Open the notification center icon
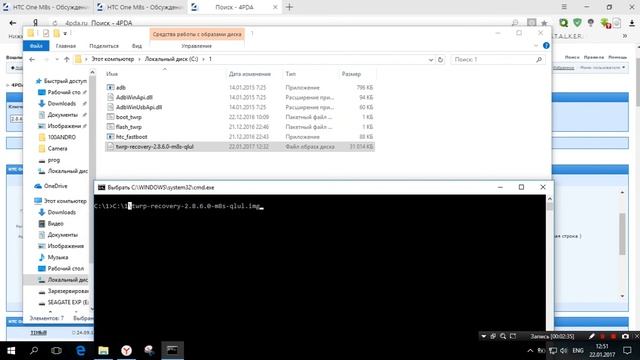640x360 pixels. [627, 350]
